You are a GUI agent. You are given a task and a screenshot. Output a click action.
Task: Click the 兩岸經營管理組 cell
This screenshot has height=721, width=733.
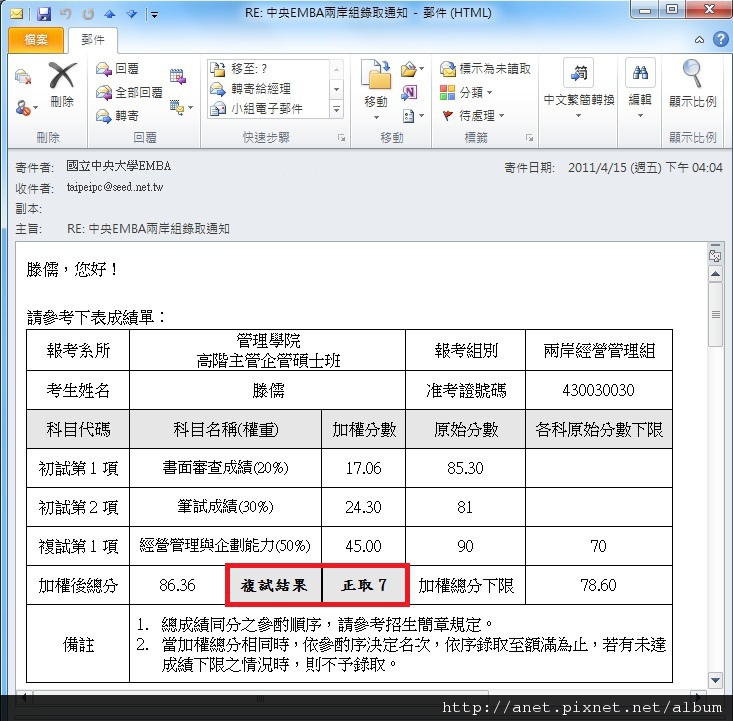pyautogui.click(x=599, y=351)
